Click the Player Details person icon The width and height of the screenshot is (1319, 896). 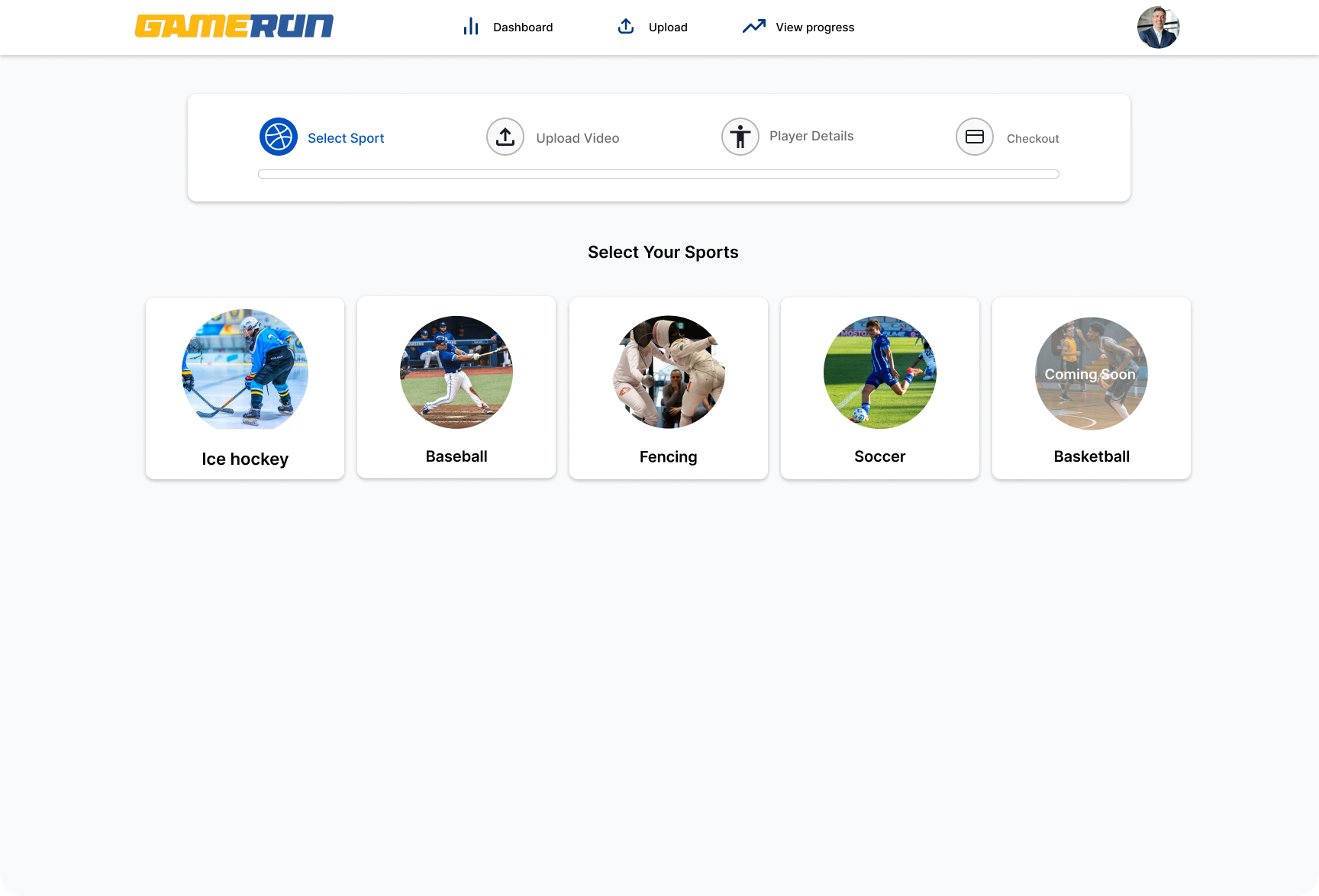click(x=740, y=137)
